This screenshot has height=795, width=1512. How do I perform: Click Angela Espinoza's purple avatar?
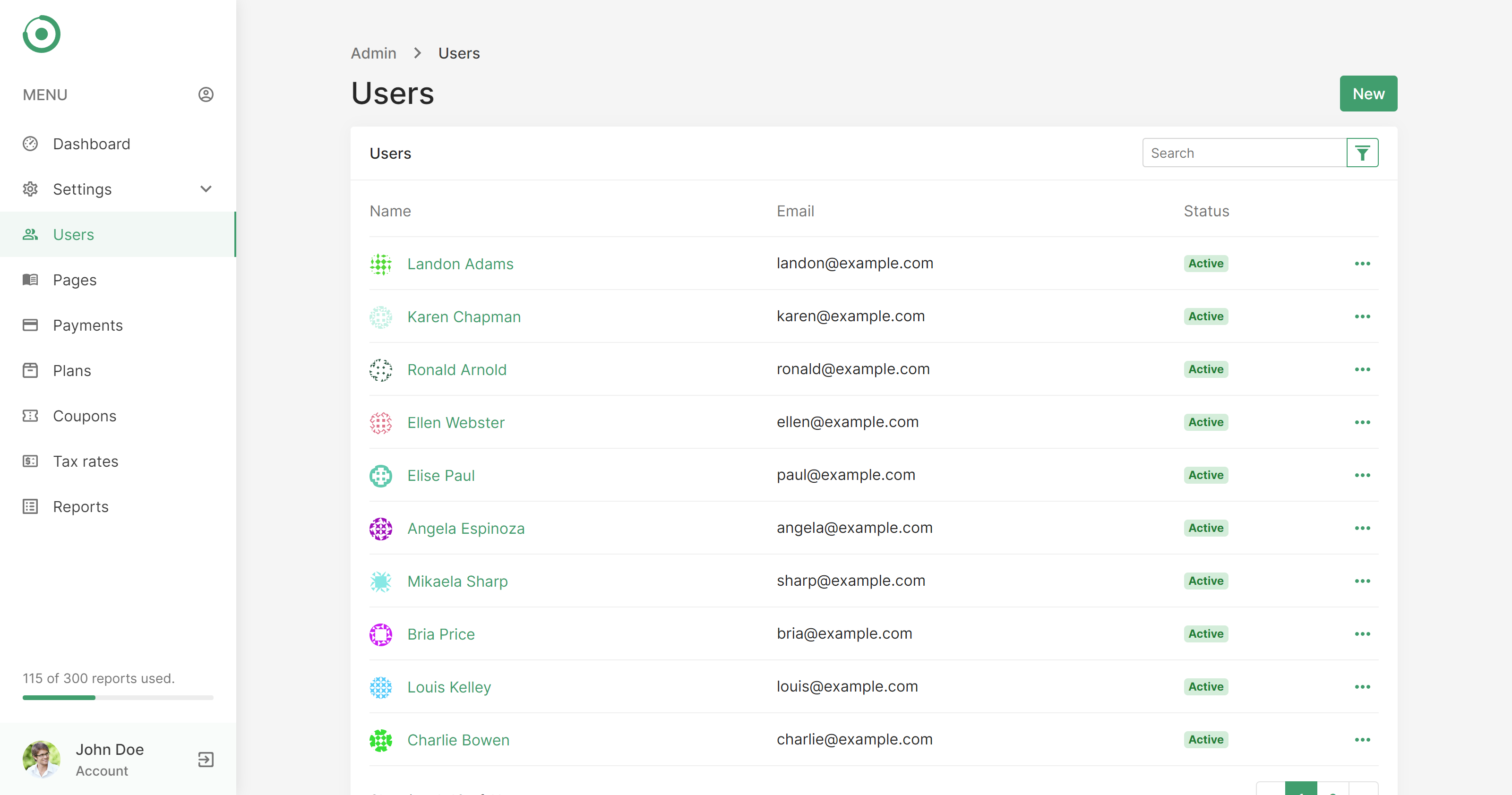380,529
